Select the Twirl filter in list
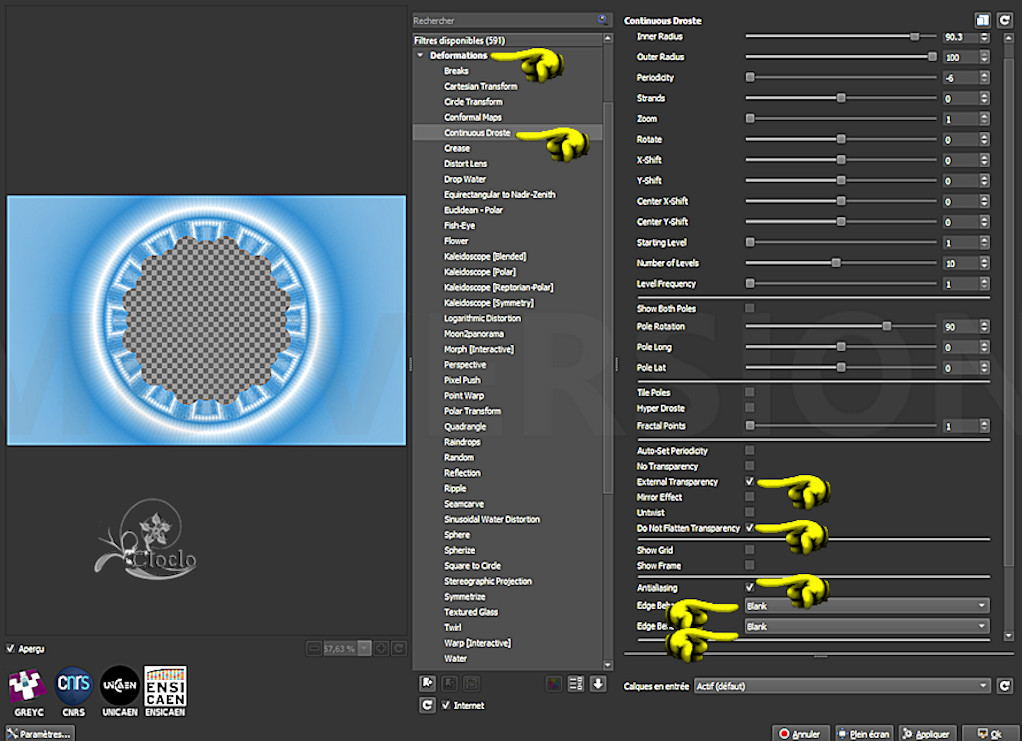This screenshot has height=741, width=1022. pos(453,628)
